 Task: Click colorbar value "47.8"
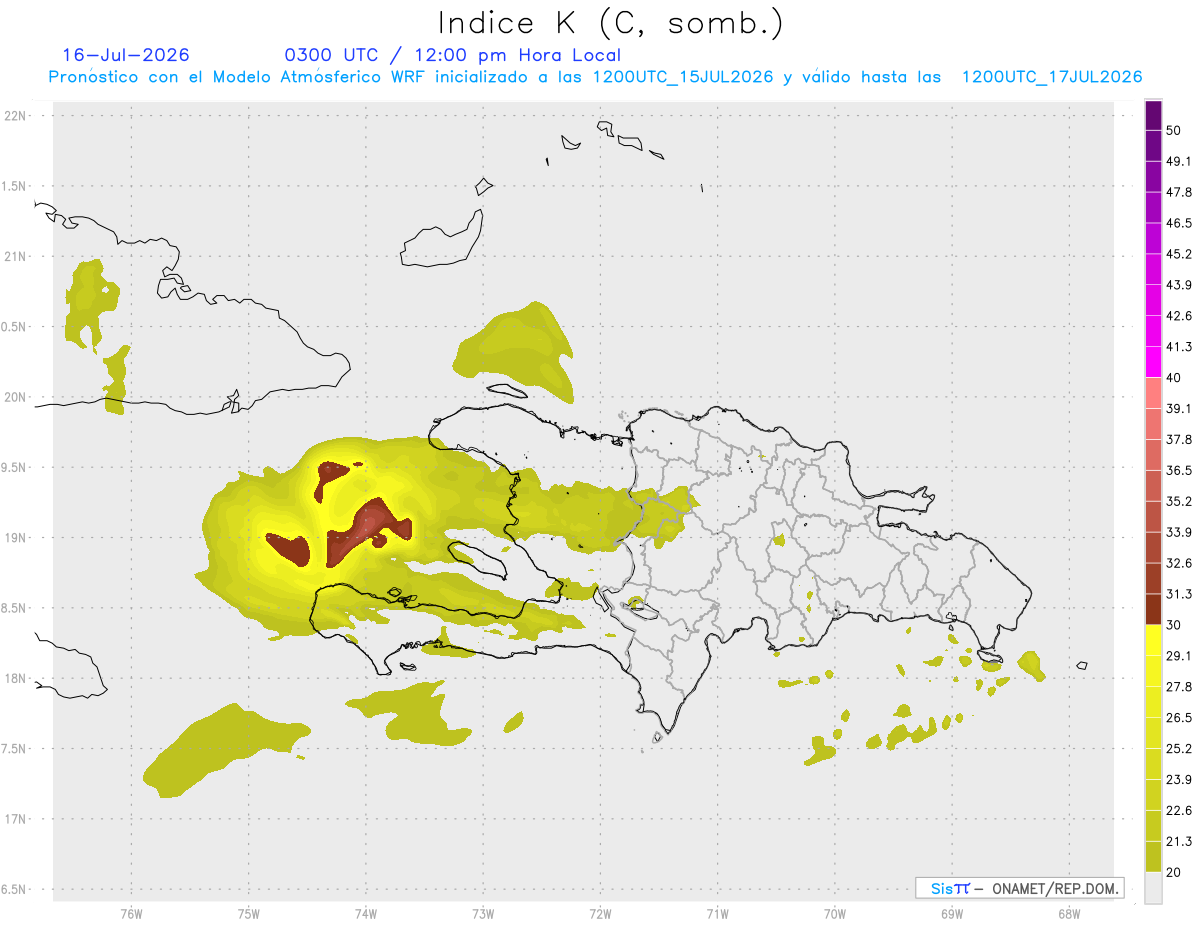coord(1179,192)
